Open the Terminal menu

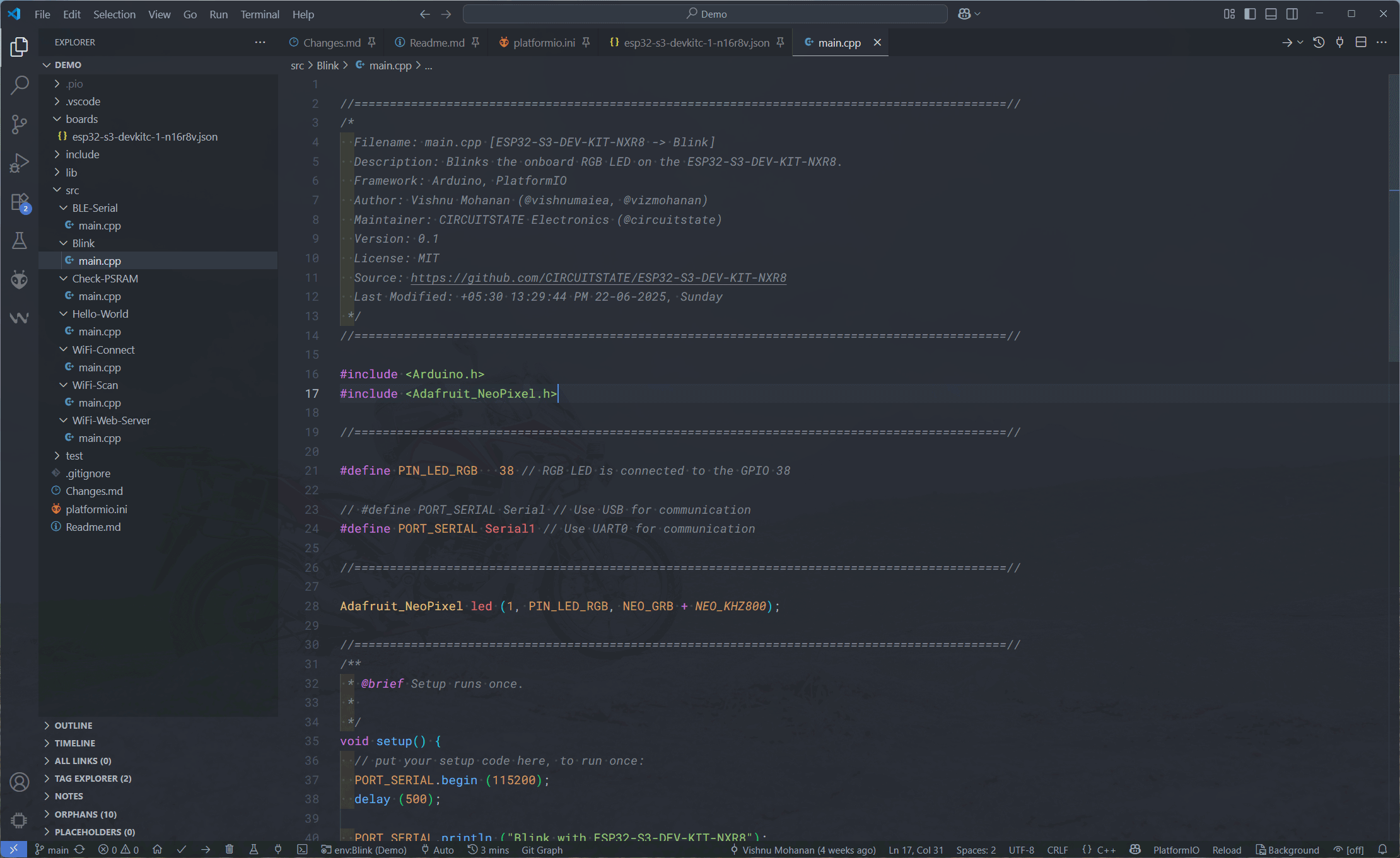(260, 14)
